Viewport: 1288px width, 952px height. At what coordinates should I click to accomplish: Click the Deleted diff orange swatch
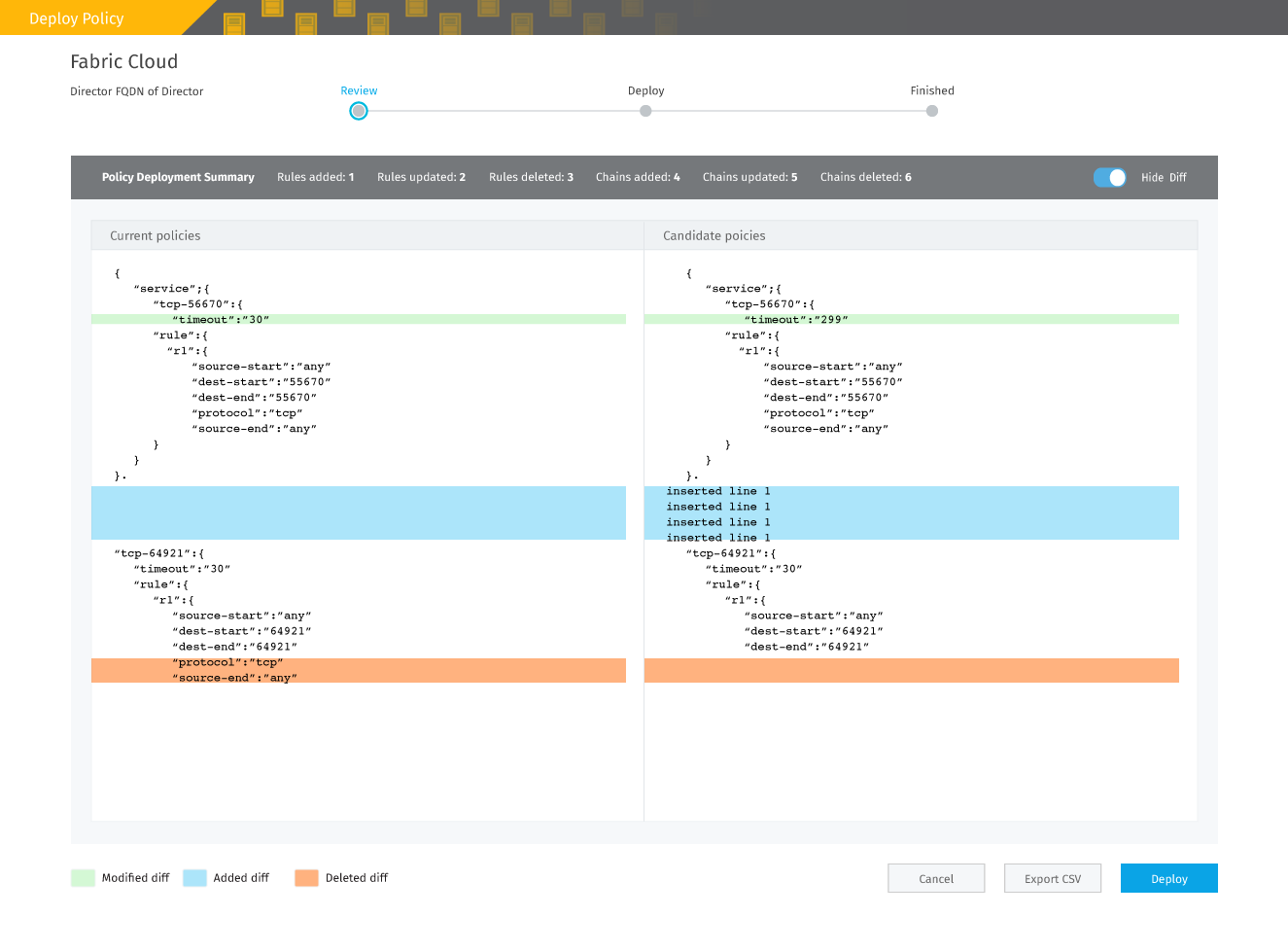tap(306, 878)
